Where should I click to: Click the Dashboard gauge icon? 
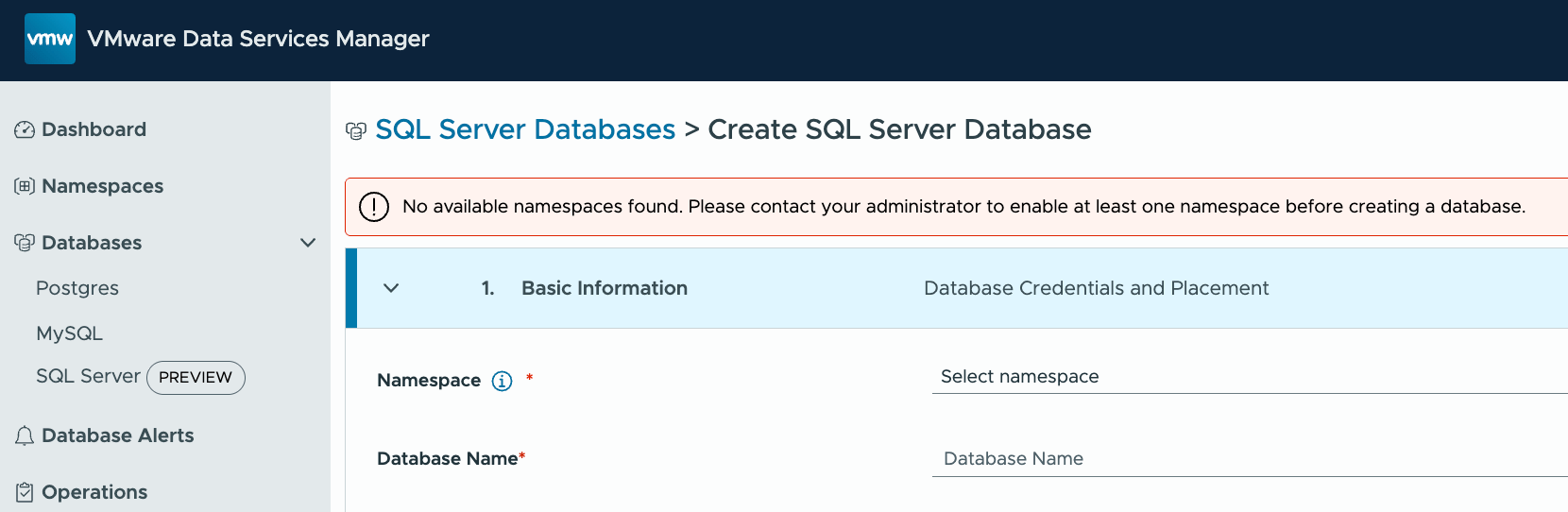coord(25,129)
